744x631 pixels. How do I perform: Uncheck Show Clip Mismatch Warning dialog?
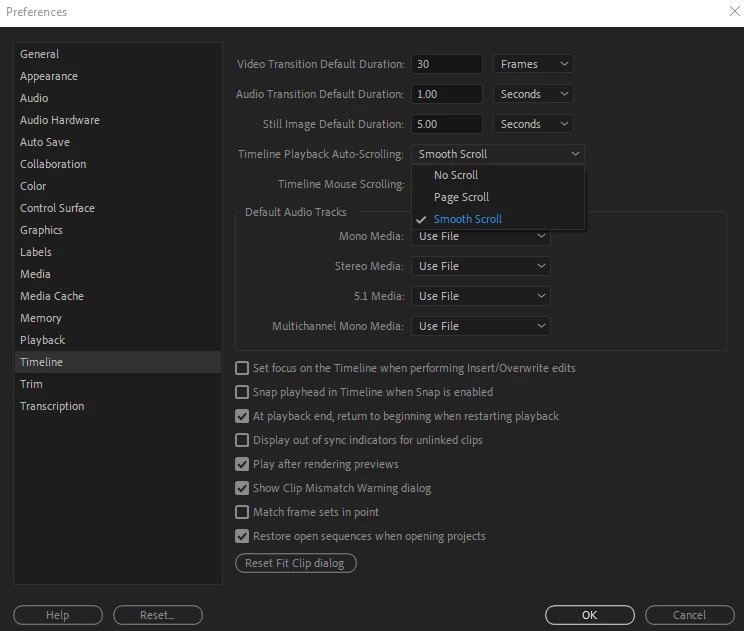tap(242, 488)
